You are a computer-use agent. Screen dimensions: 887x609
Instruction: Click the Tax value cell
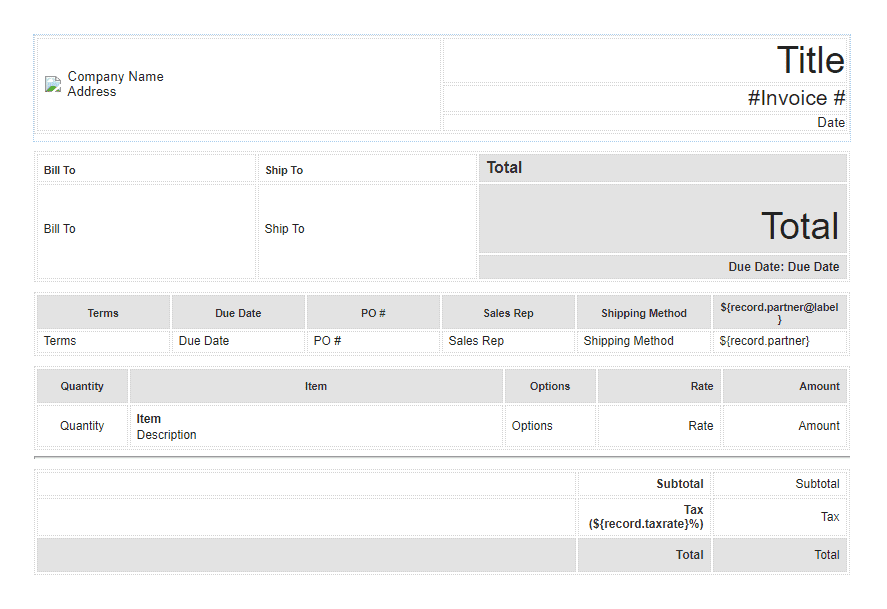[x=780, y=517]
